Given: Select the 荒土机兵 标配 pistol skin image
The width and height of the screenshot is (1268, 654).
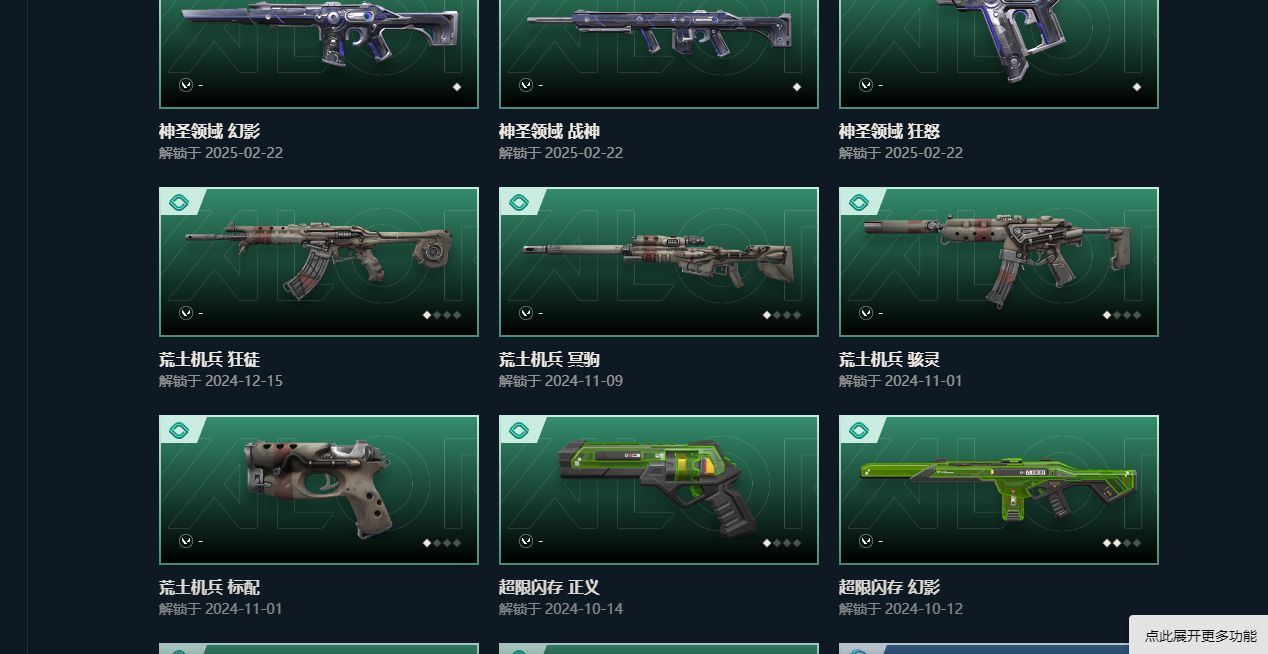Looking at the screenshot, I should click(319, 490).
